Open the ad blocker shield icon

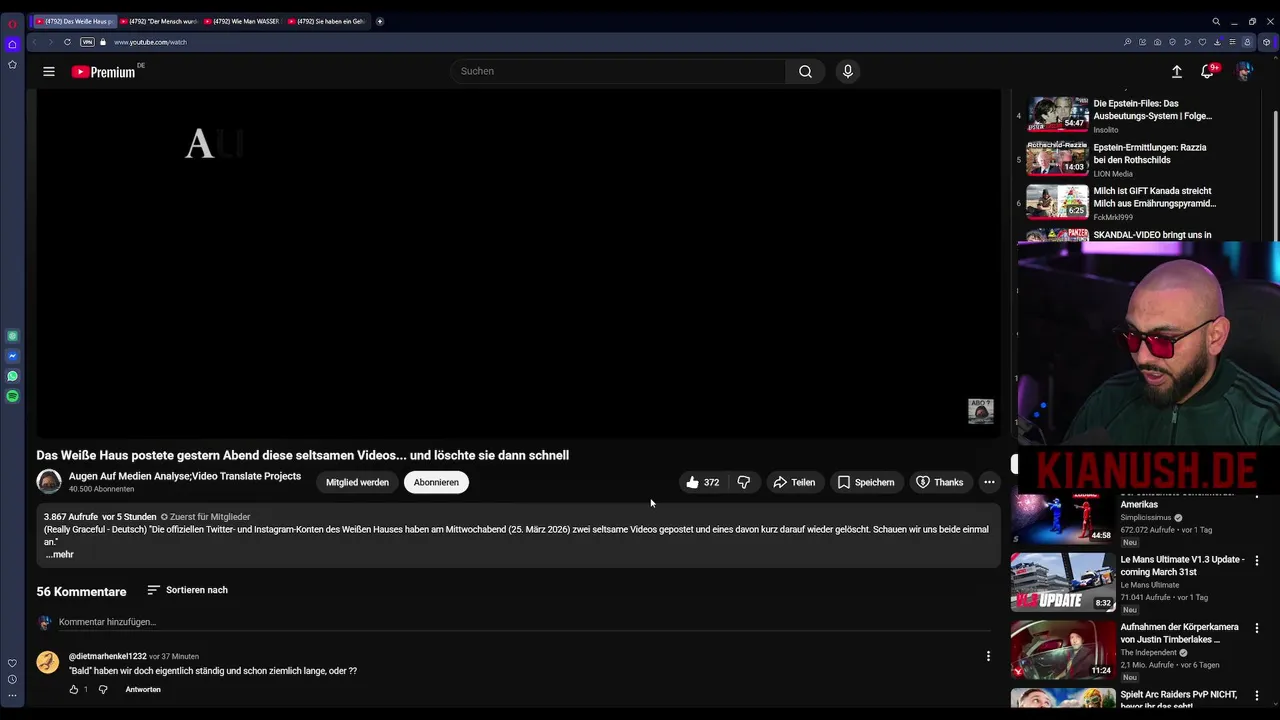pos(1173,42)
